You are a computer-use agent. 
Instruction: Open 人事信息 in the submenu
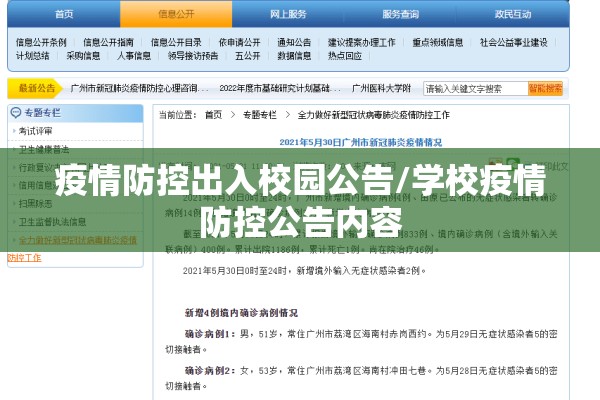pyautogui.click(x=134, y=56)
